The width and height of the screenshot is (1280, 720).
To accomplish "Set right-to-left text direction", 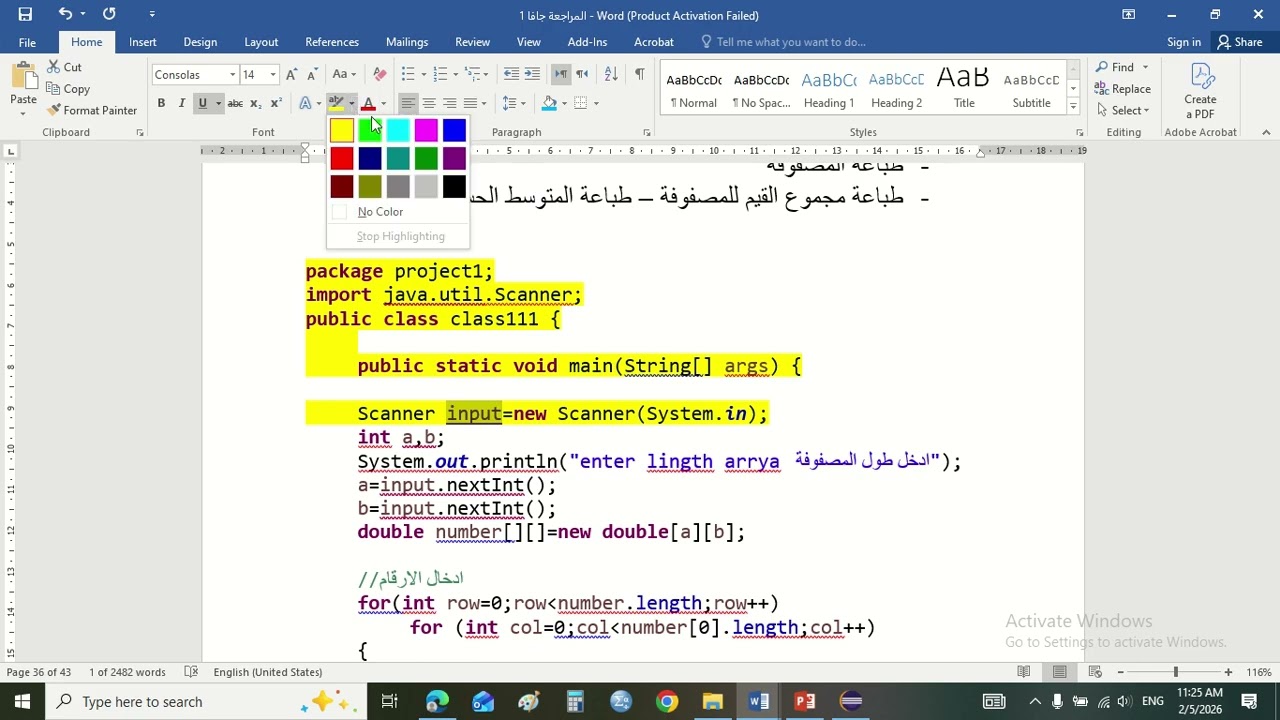I will coord(582,74).
